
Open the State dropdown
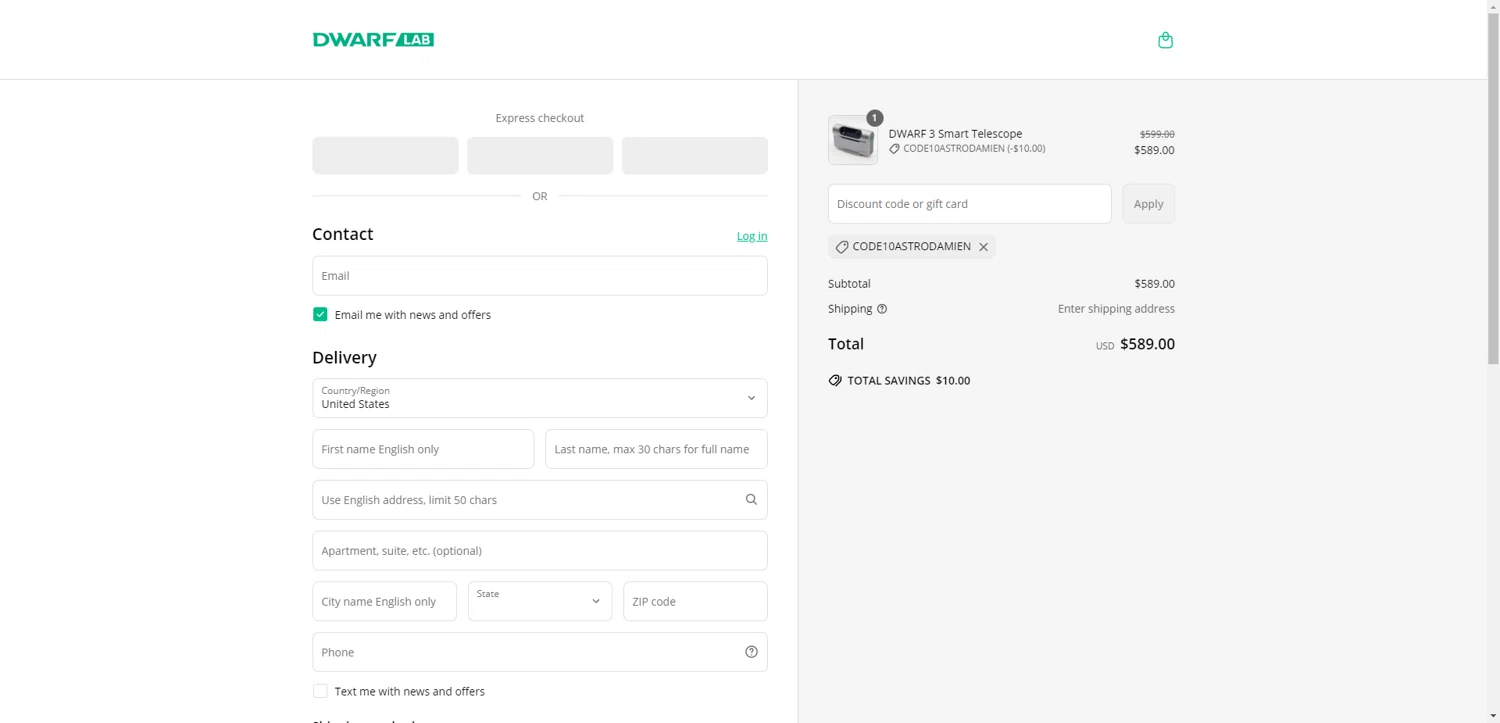click(540, 601)
